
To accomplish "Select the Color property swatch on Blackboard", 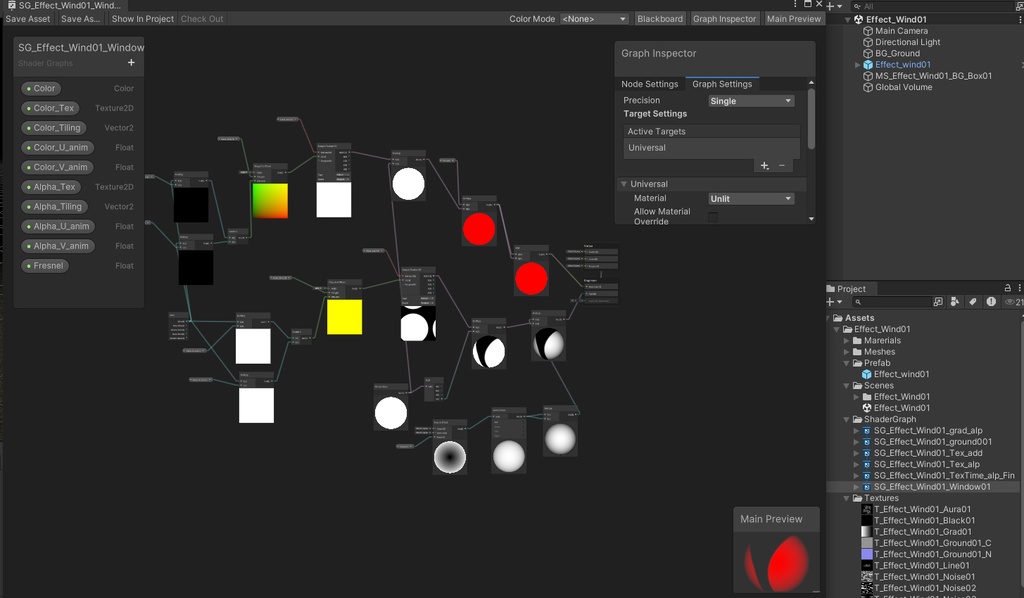I will pos(40,88).
